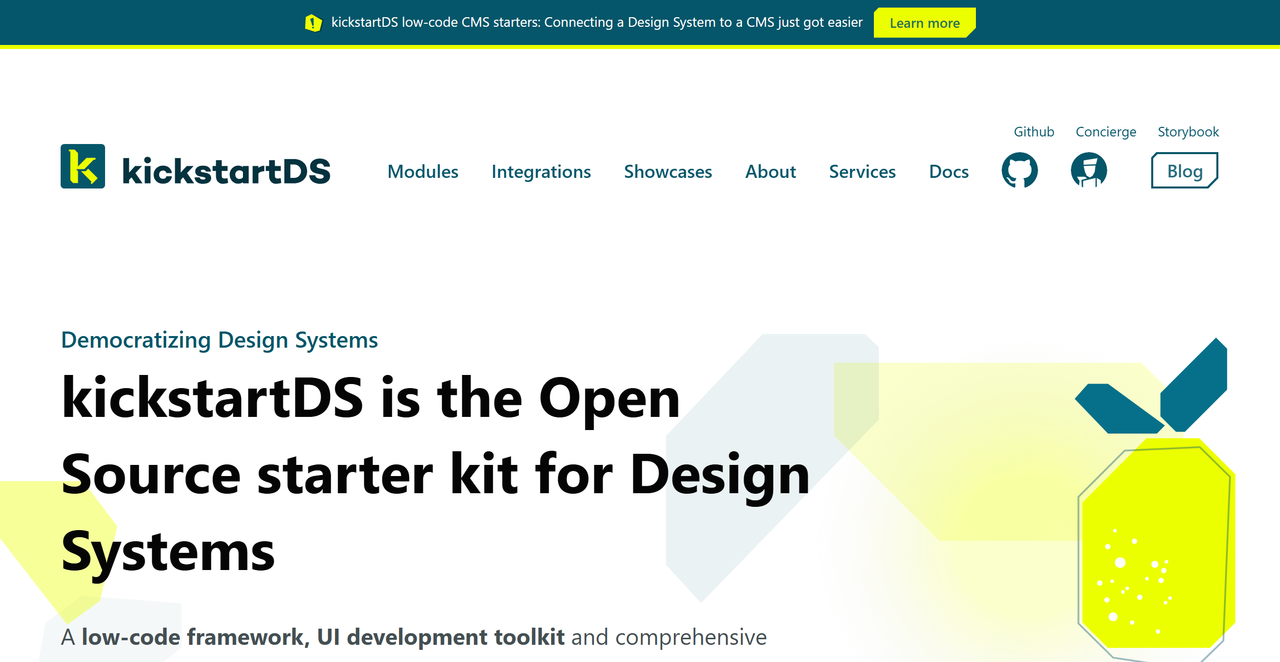
Task: Navigate to Services
Action: 862,172
